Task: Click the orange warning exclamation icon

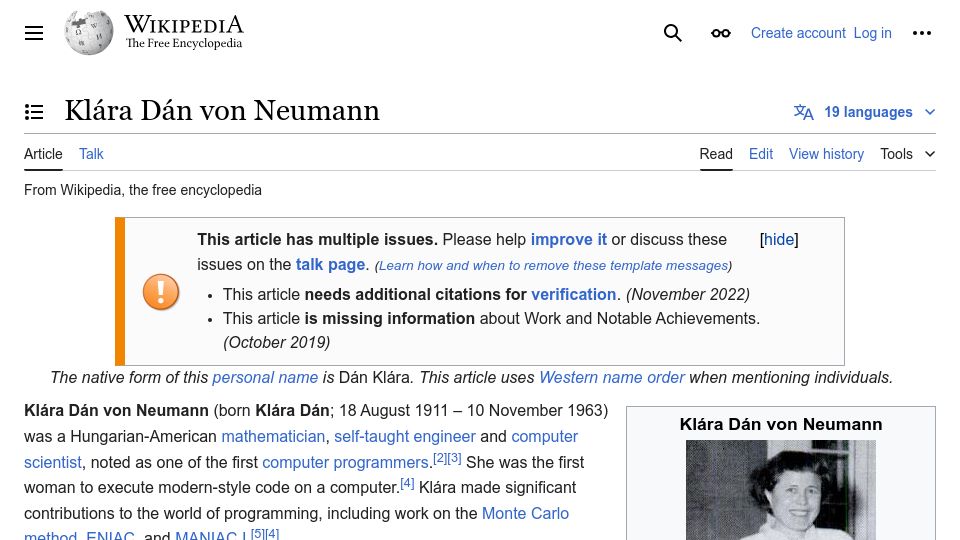Action: click(161, 291)
